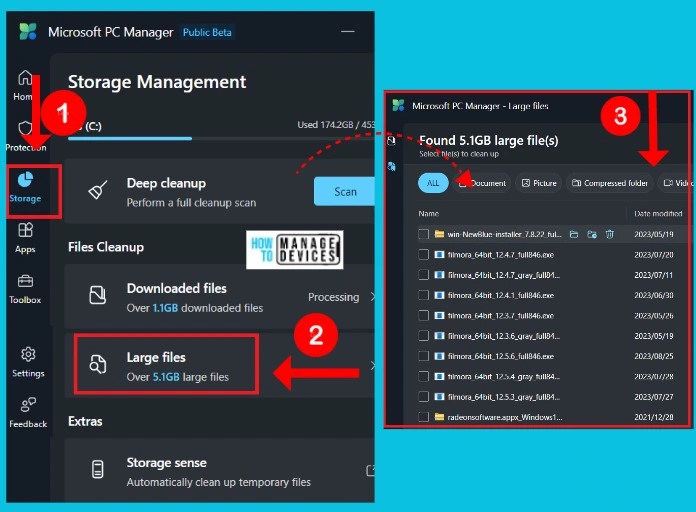This screenshot has height=512, width=696.
Task: Click filmora_64bit_12.4.7_full846.exe file icon
Action: pyautogui.click(x=439, y=254)
